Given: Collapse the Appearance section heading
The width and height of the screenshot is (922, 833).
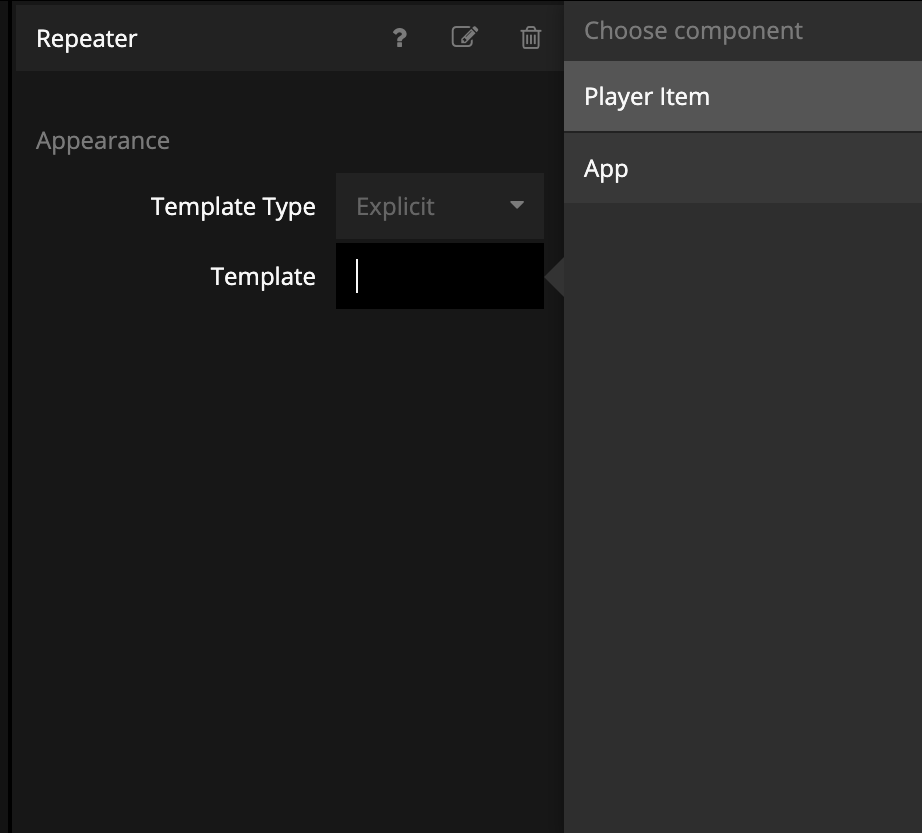Looking at the screenshot, I should coord(103,141).
